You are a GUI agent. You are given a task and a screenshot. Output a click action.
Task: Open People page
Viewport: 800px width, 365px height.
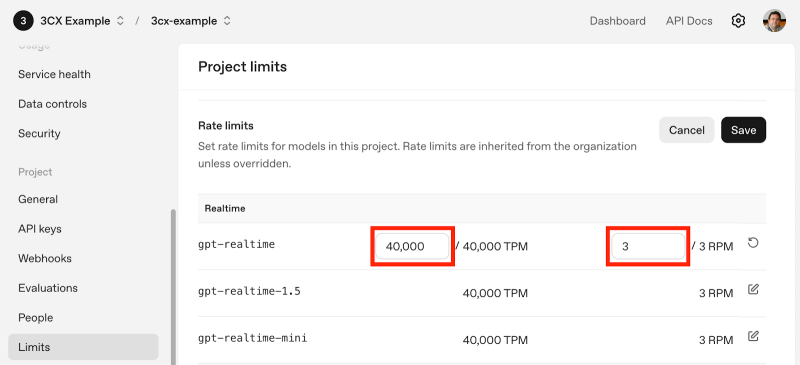tap(36, 318)
